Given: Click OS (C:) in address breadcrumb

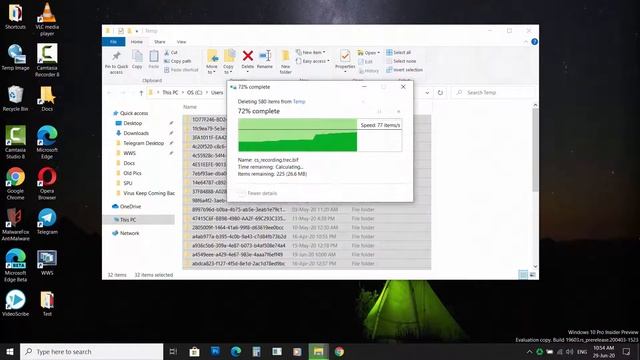Looking at the screenshot, I should pyautogui.click(x=195, y=93).
